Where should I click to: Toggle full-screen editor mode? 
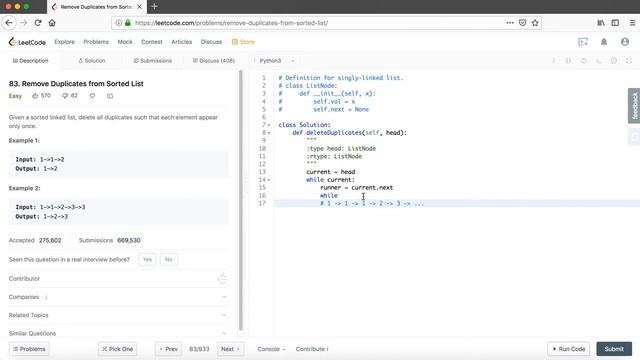(x=629, y=61)
